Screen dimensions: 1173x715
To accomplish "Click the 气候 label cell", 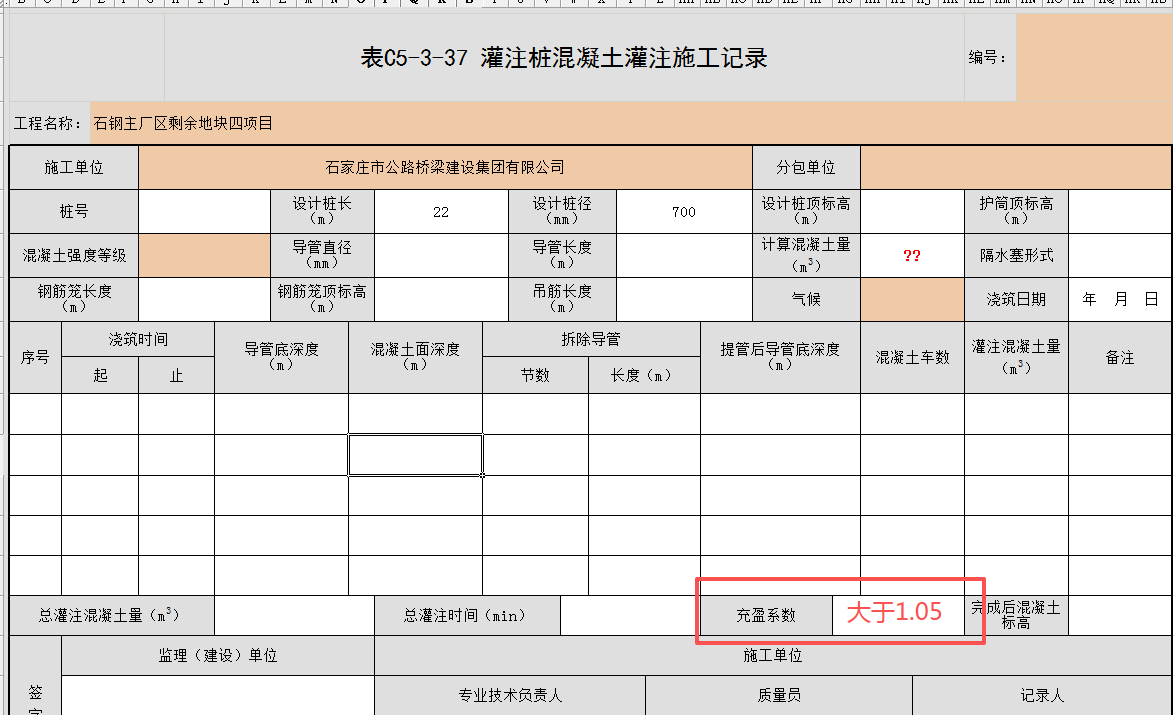I will 806,299.
